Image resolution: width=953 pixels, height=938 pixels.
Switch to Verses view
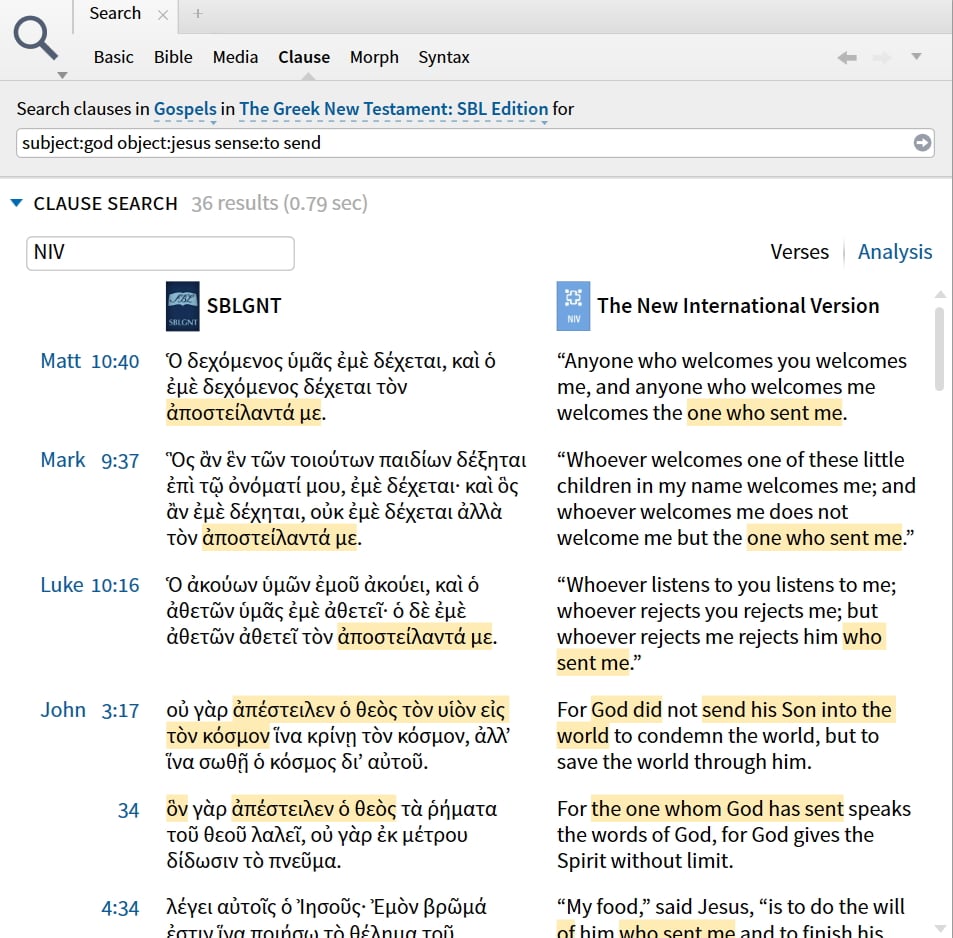[x=799, y=252]
